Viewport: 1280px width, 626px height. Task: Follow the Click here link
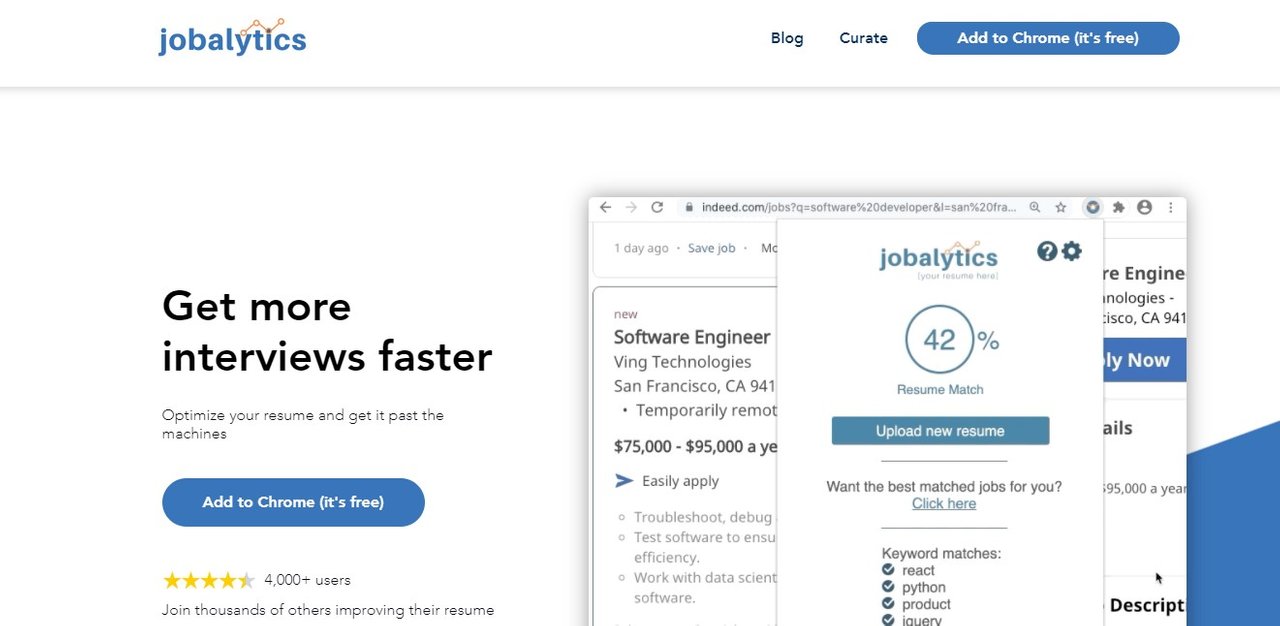[944, 504]
